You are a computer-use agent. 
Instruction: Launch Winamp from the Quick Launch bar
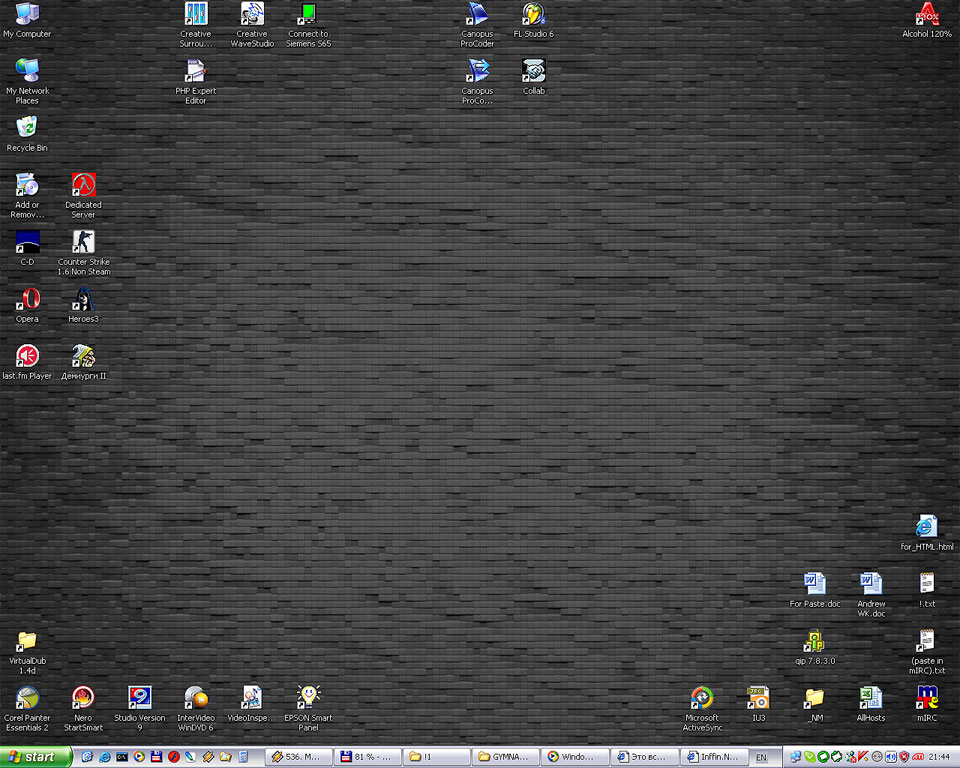(208, 757)
